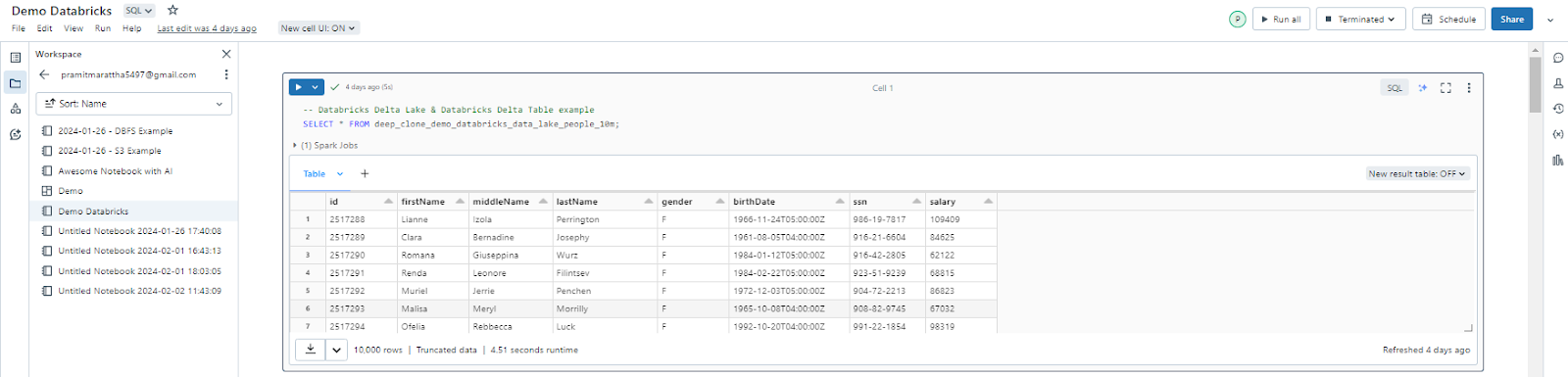
Task: Open Untitled Notebook 2024-02-01 16:43:13
Action: coord(139,251)
